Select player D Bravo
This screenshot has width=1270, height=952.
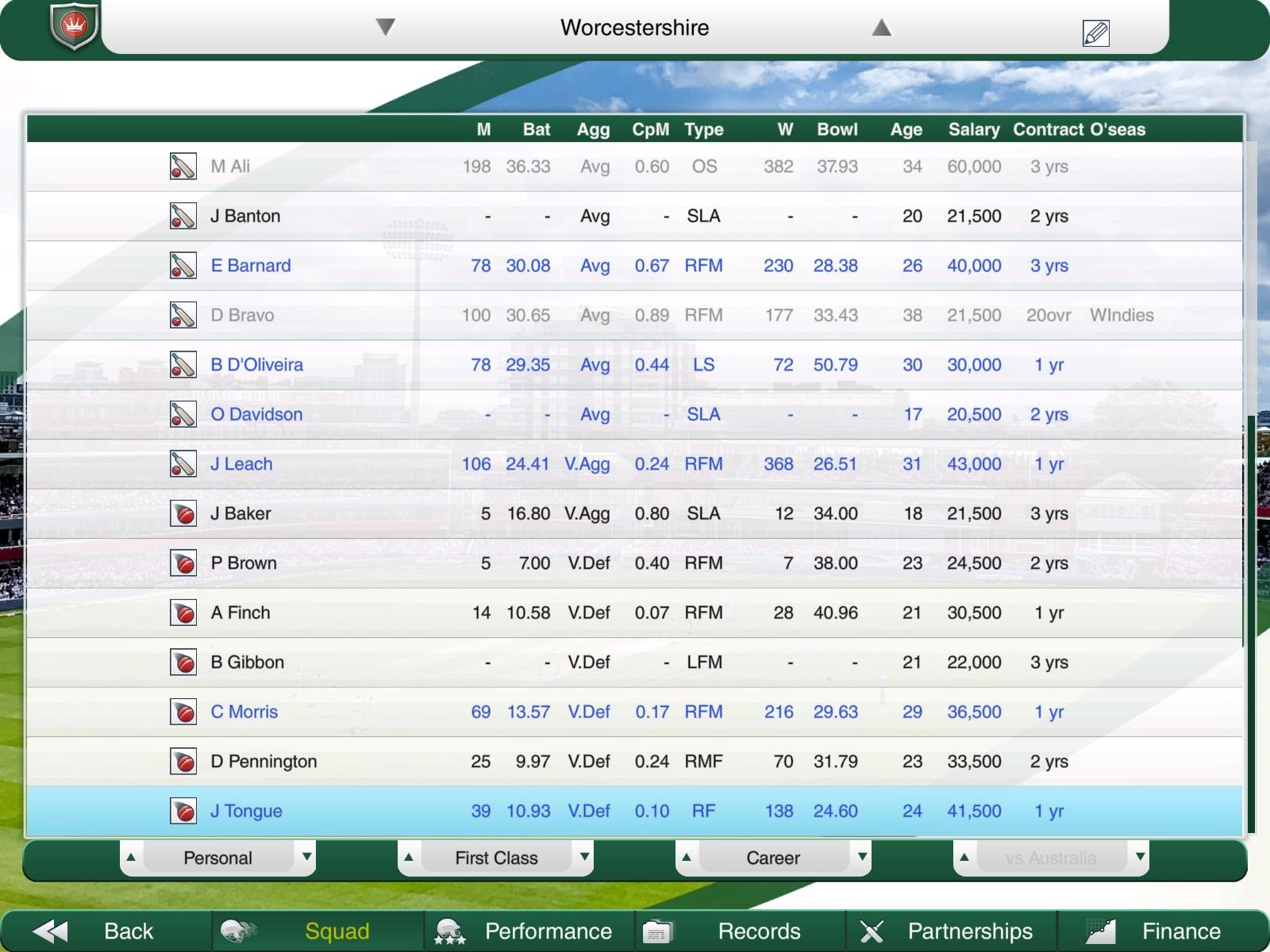(x=634, y=315)
